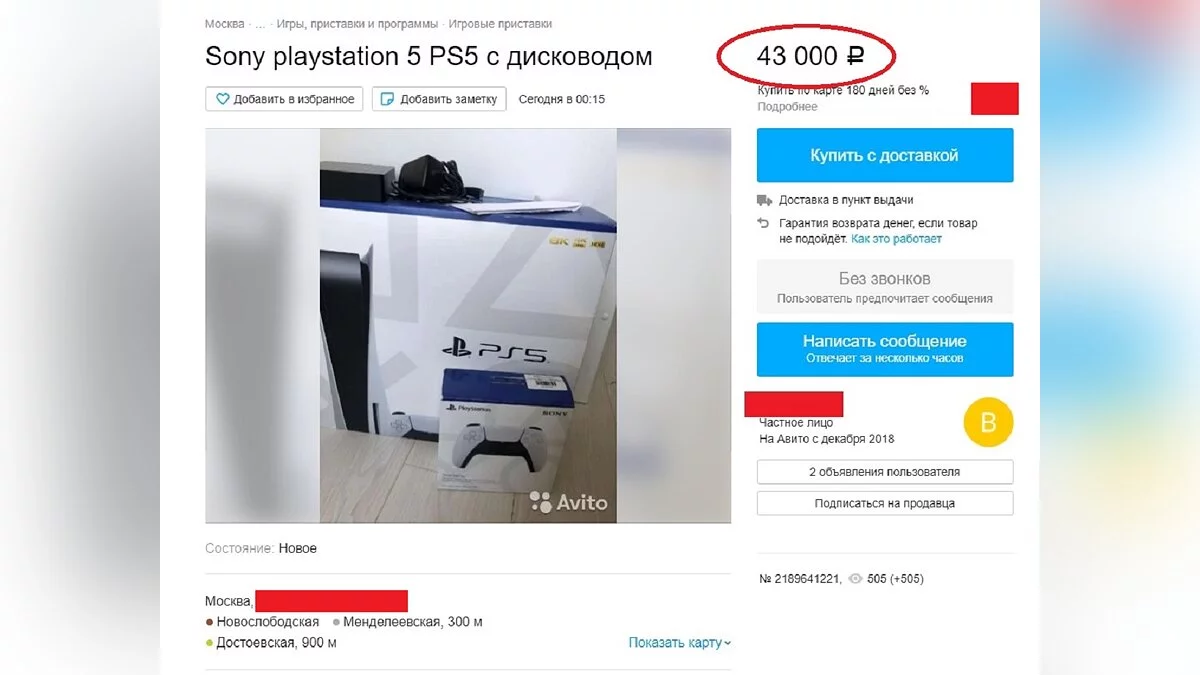Screen dimensions: 1200x675
Task: Open 2 объявления пользователя
Action: pos(885,472)
